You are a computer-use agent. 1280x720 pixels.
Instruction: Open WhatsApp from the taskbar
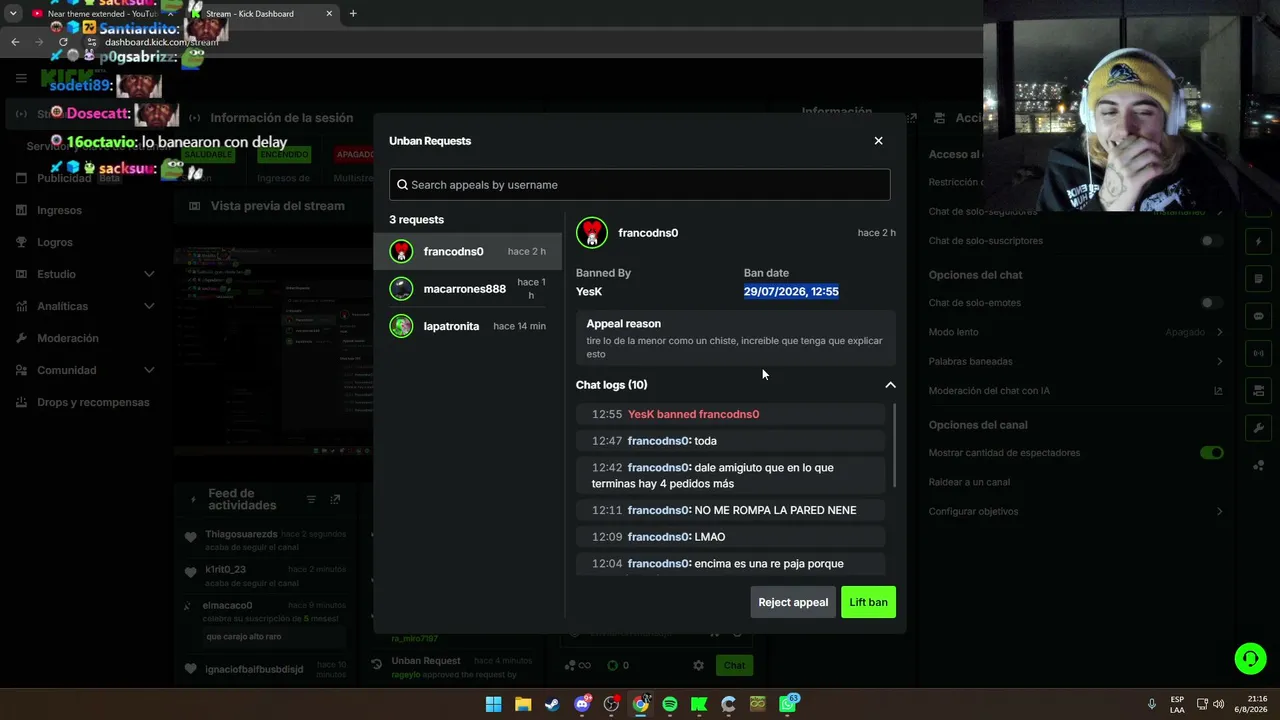coord(788,704)
